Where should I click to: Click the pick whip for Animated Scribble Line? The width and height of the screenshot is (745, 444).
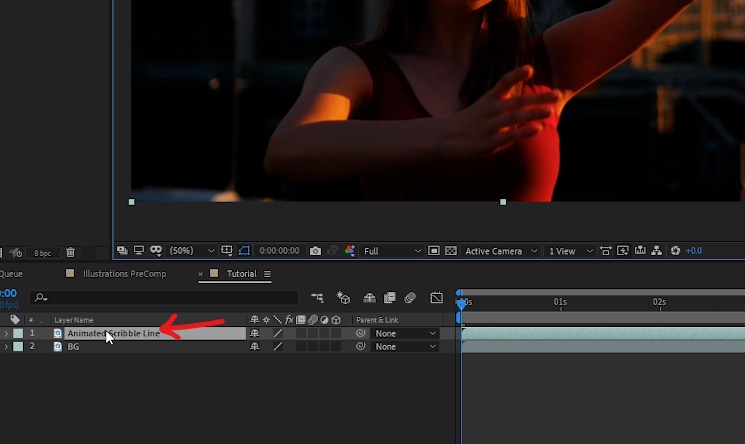(x=361, y=333)
